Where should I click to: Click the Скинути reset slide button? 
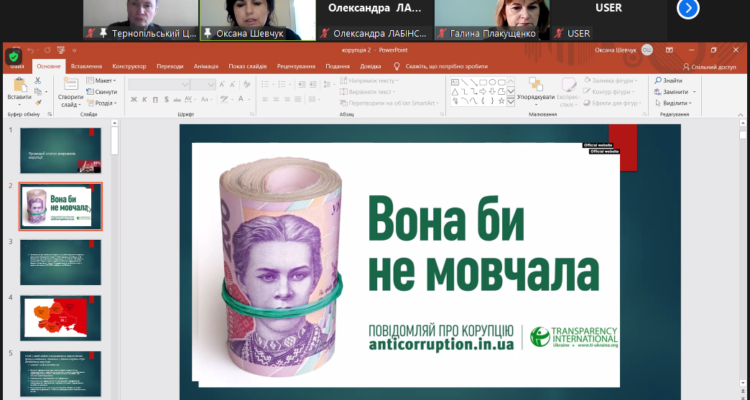[101, 92]
